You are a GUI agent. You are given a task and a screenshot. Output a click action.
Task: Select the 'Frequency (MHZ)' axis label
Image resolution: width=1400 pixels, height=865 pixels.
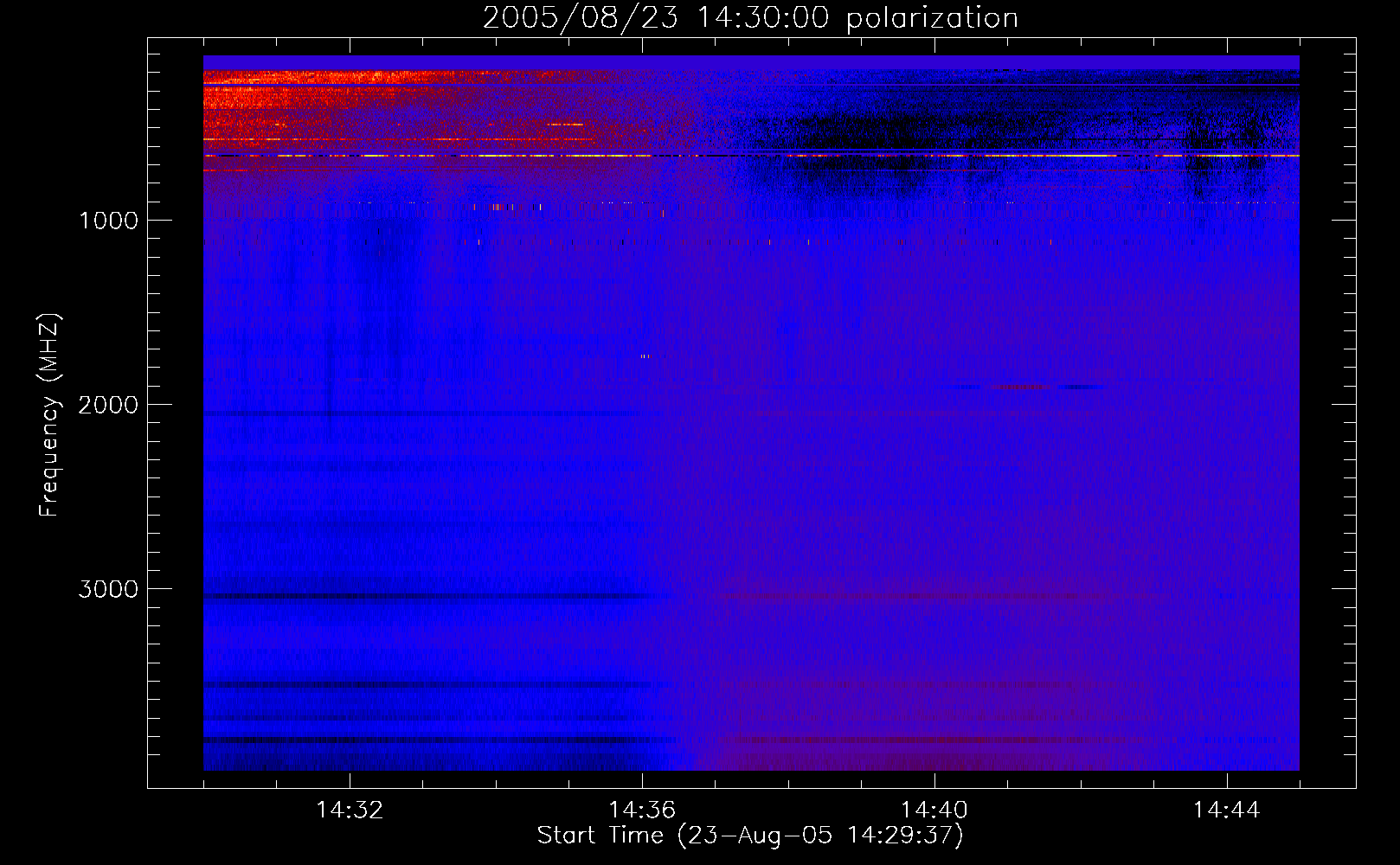[49, 415]
